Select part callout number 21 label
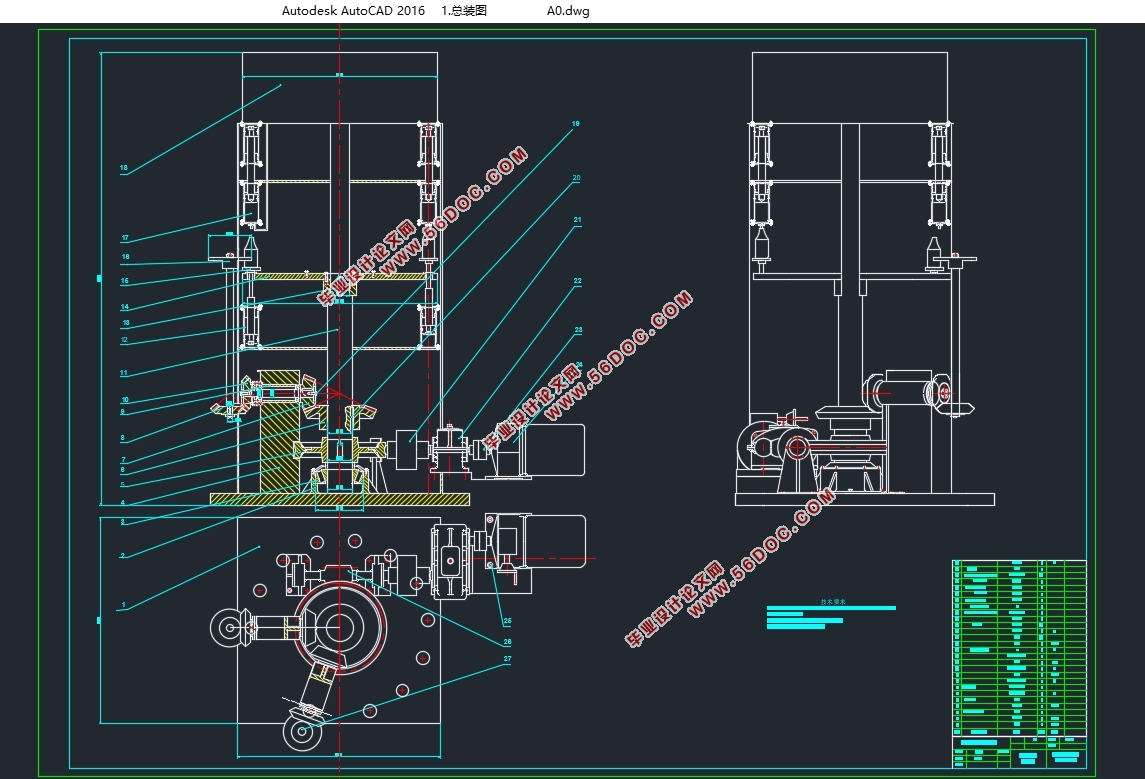Screen dimensions: 1145x779 (x=577, y=219)
